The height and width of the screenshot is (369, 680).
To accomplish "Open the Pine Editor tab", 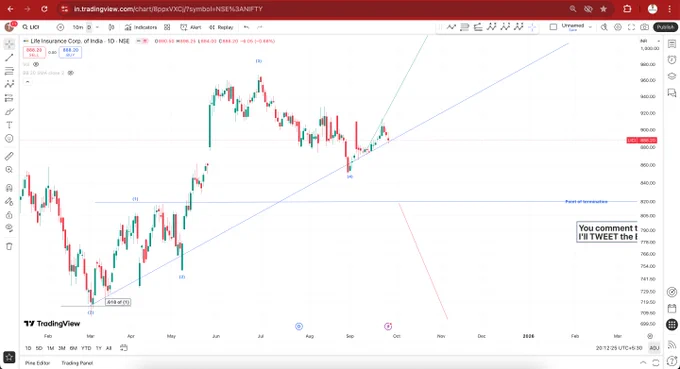I will (x=37, y=363).
